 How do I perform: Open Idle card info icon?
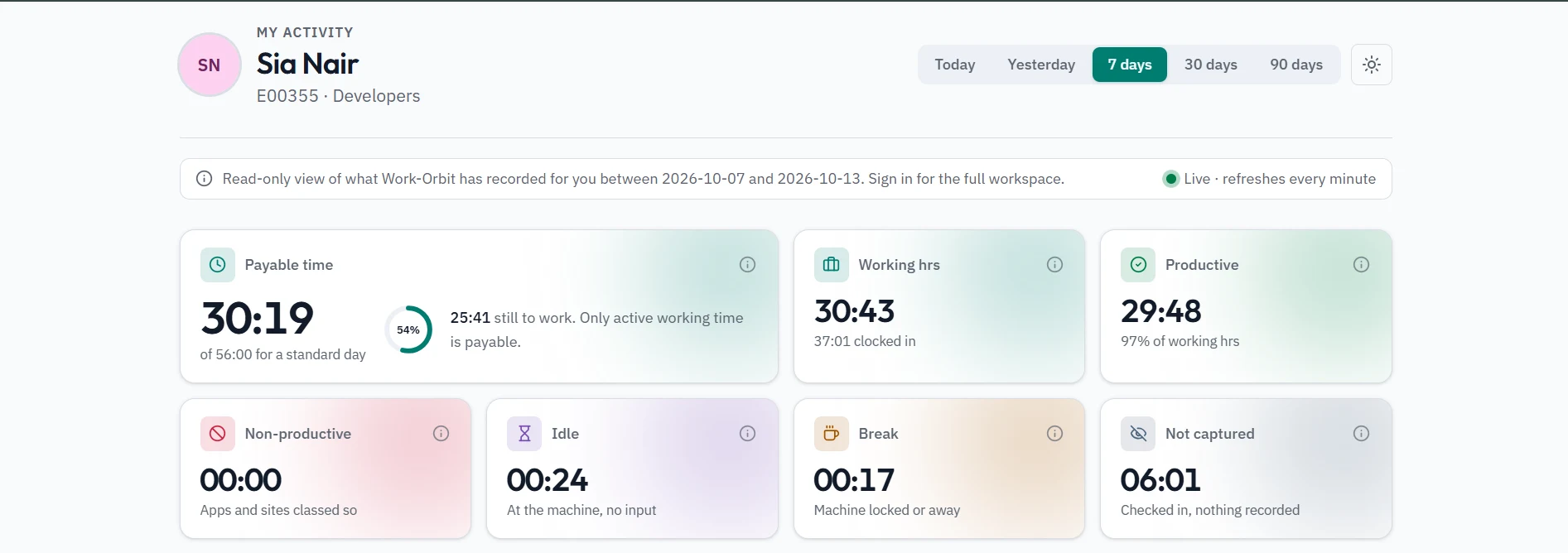(x=747, y=434)
